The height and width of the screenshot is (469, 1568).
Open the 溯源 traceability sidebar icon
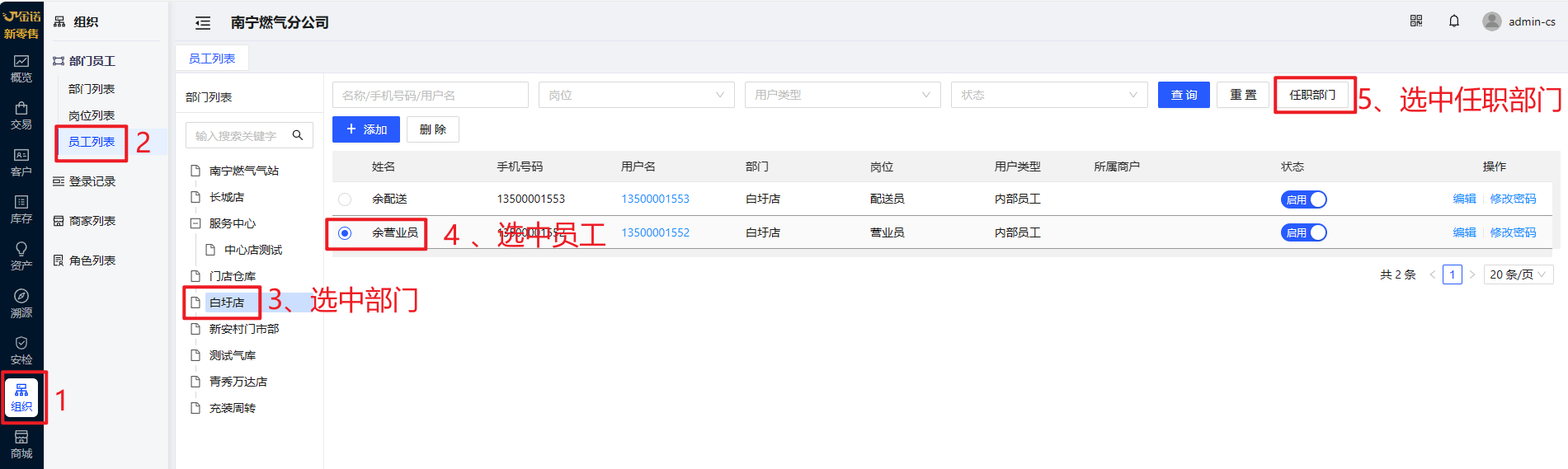[21, 303]
